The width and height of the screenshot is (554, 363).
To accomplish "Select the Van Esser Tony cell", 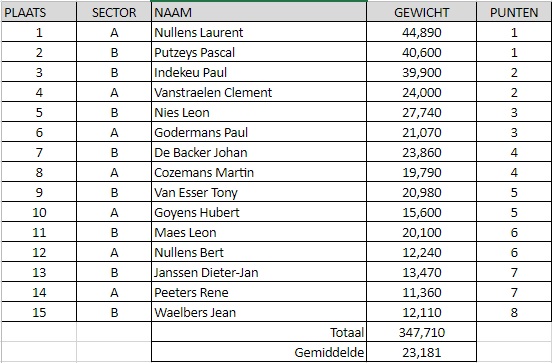I will point(259,192).
